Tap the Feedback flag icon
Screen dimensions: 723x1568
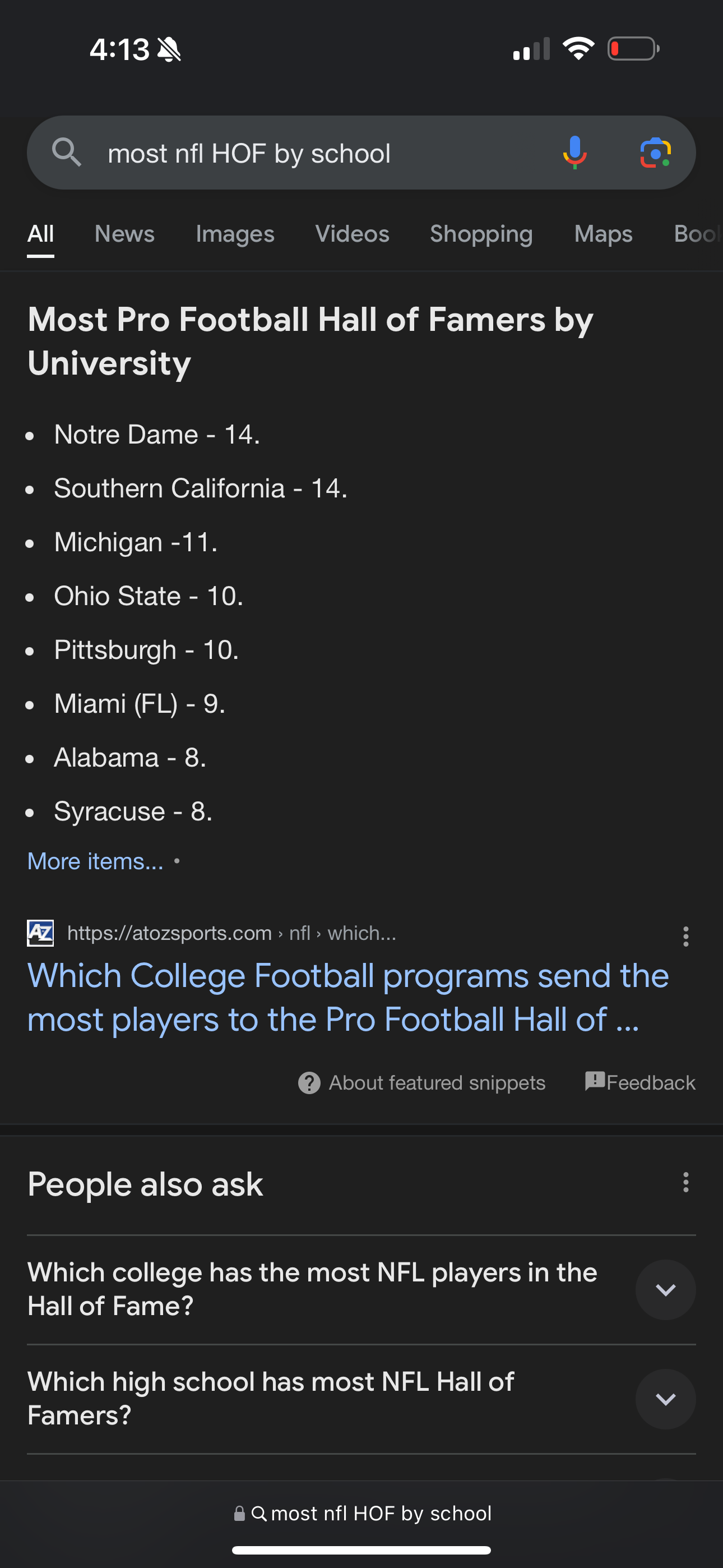(x=595, y=1081)
